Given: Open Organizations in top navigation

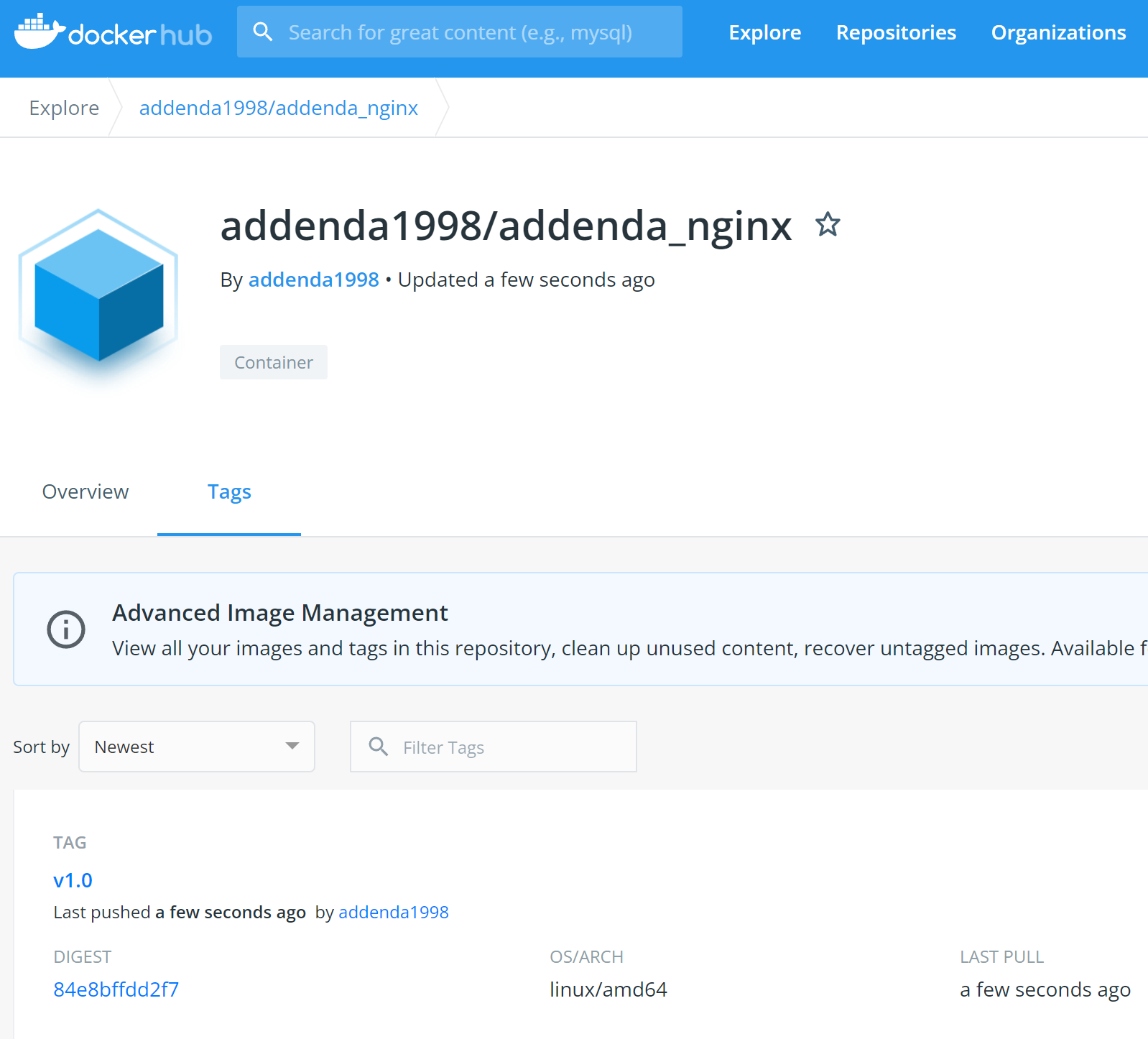Looking at the screenshot, I should tap(1058, 32).
